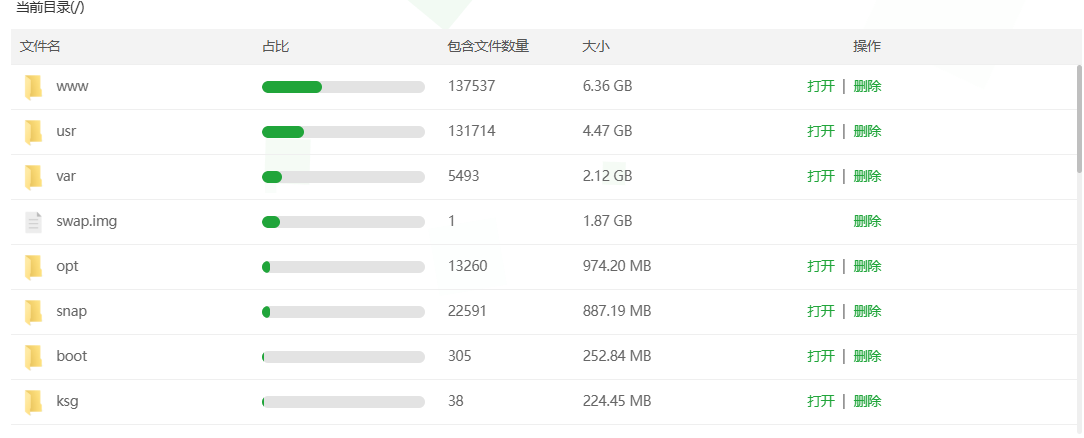The width and height of the screenshot is (1084, 438).
Task: Delete the ksg folder via 删除
Action: point(867,401)
